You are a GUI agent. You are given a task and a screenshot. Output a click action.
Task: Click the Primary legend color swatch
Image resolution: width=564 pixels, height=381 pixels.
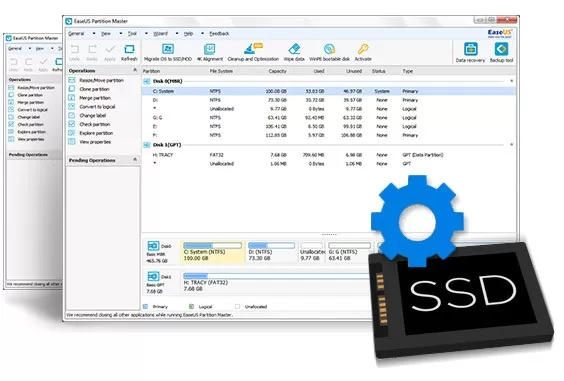(145, 307)
